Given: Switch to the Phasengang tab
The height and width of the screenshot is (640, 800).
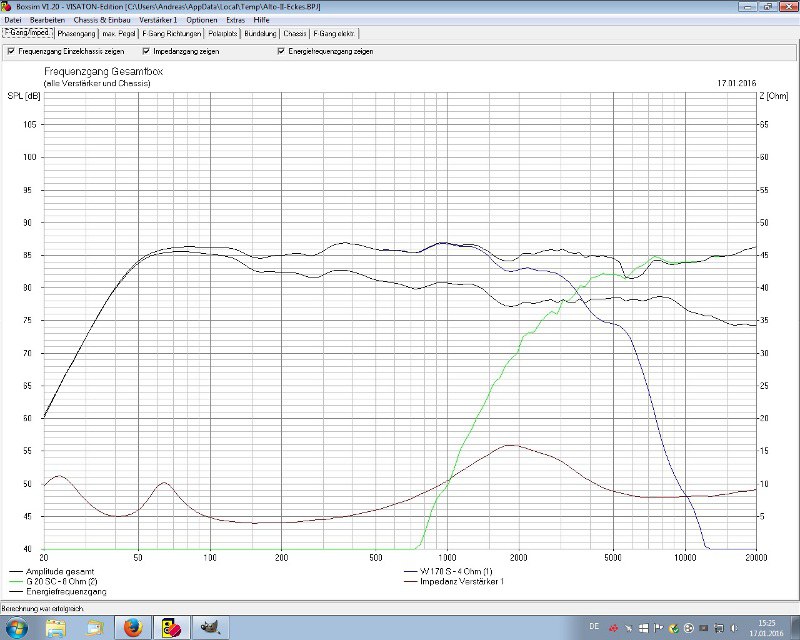Looking at the screenshot, I should 76,33.
